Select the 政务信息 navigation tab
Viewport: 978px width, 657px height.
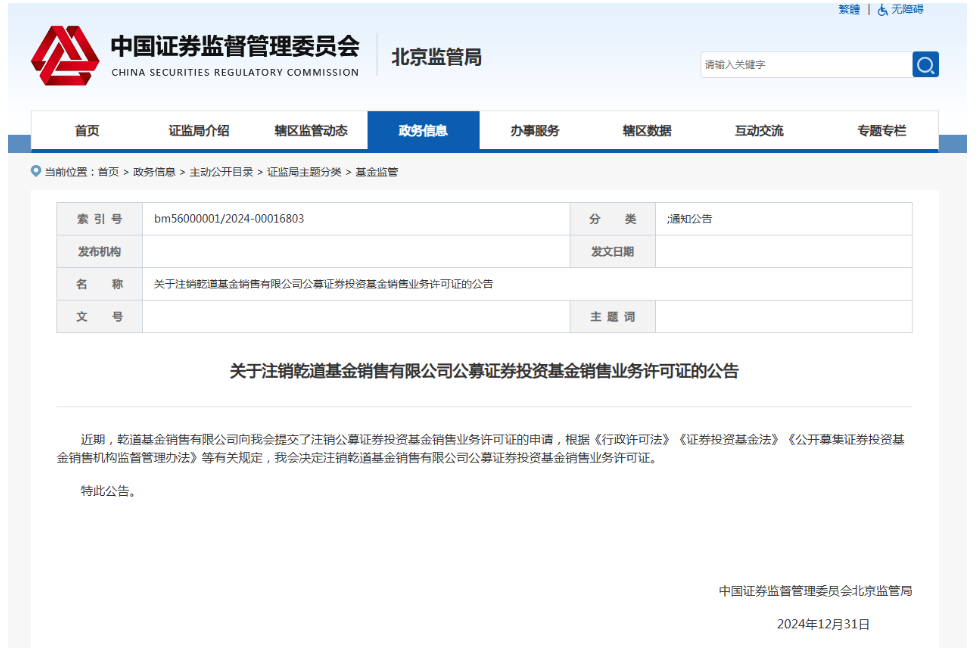click(x=424, y=130)
